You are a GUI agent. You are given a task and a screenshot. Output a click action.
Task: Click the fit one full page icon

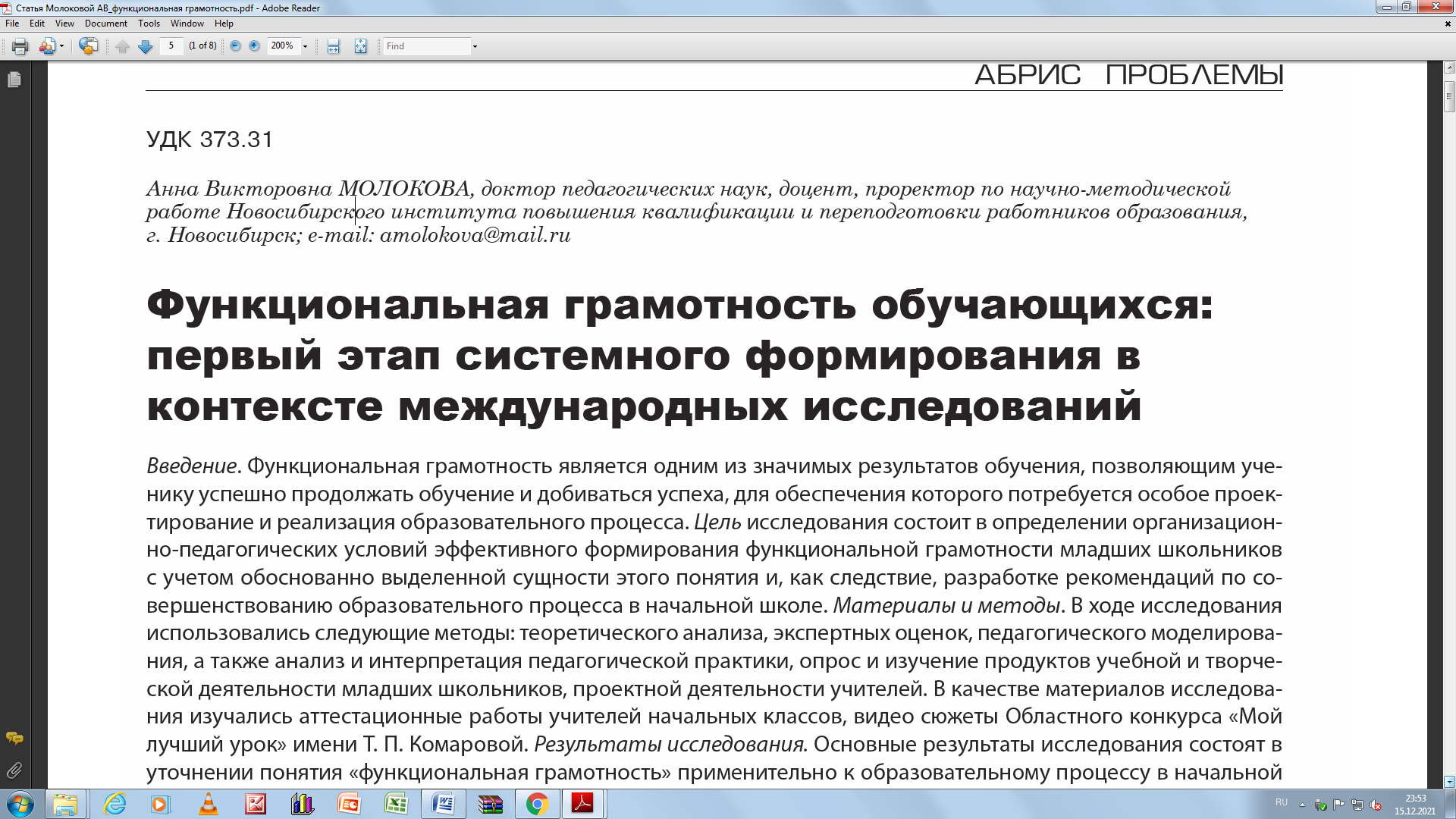click(360, 46)
